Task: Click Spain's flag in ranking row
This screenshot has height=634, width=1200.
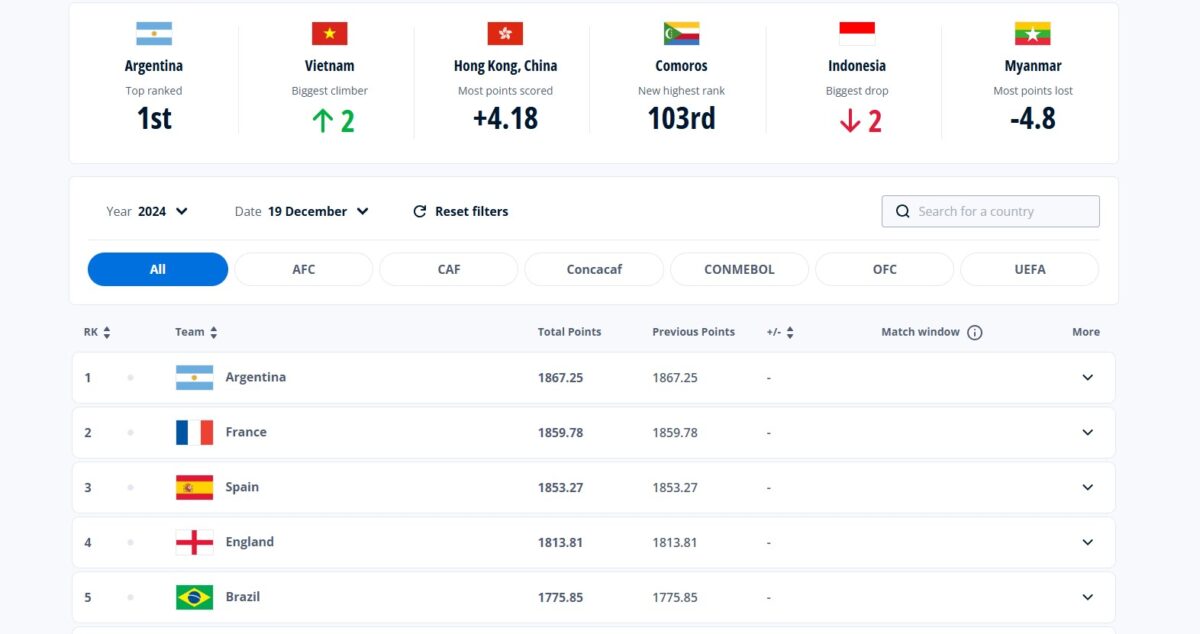Action: pos(195,487)
